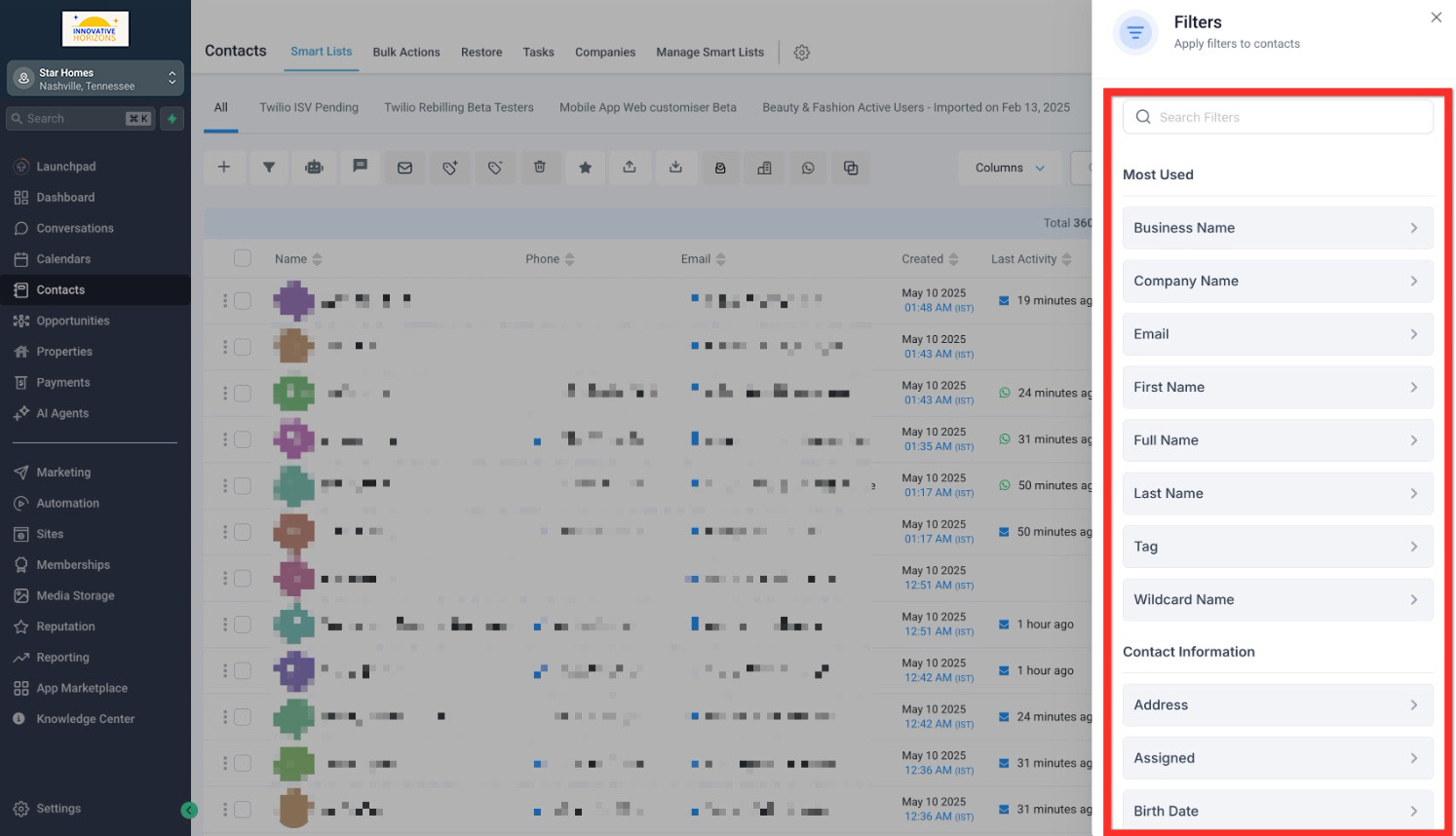Sort by Last Activity column arrows
The image size is (1456, 836).
(1067, 259)
